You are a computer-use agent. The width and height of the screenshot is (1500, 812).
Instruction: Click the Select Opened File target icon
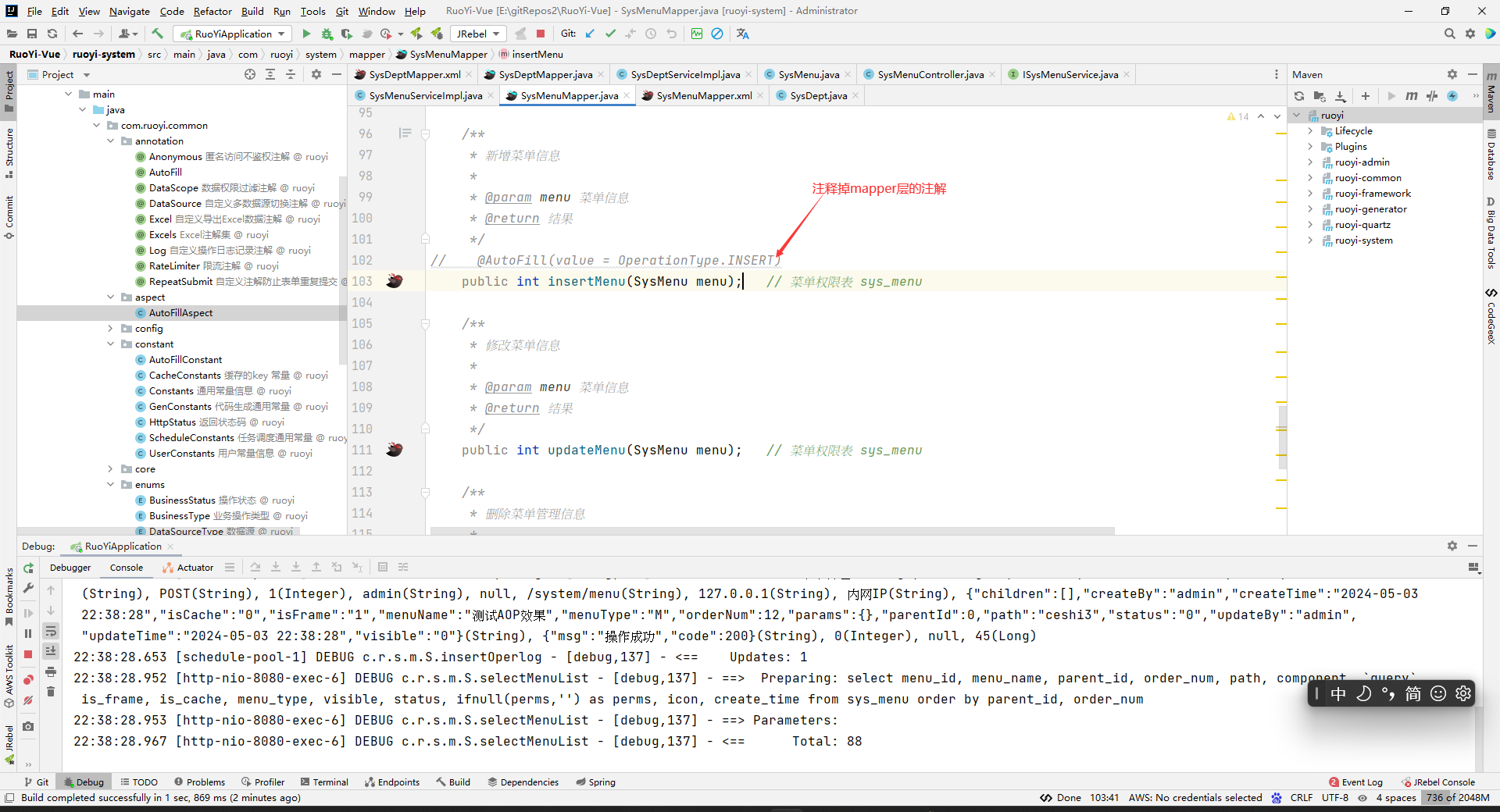pos(250,74)
